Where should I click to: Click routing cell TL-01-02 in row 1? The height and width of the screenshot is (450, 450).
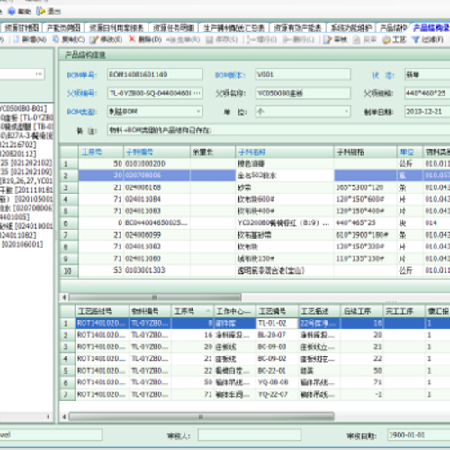pos(277,323)
